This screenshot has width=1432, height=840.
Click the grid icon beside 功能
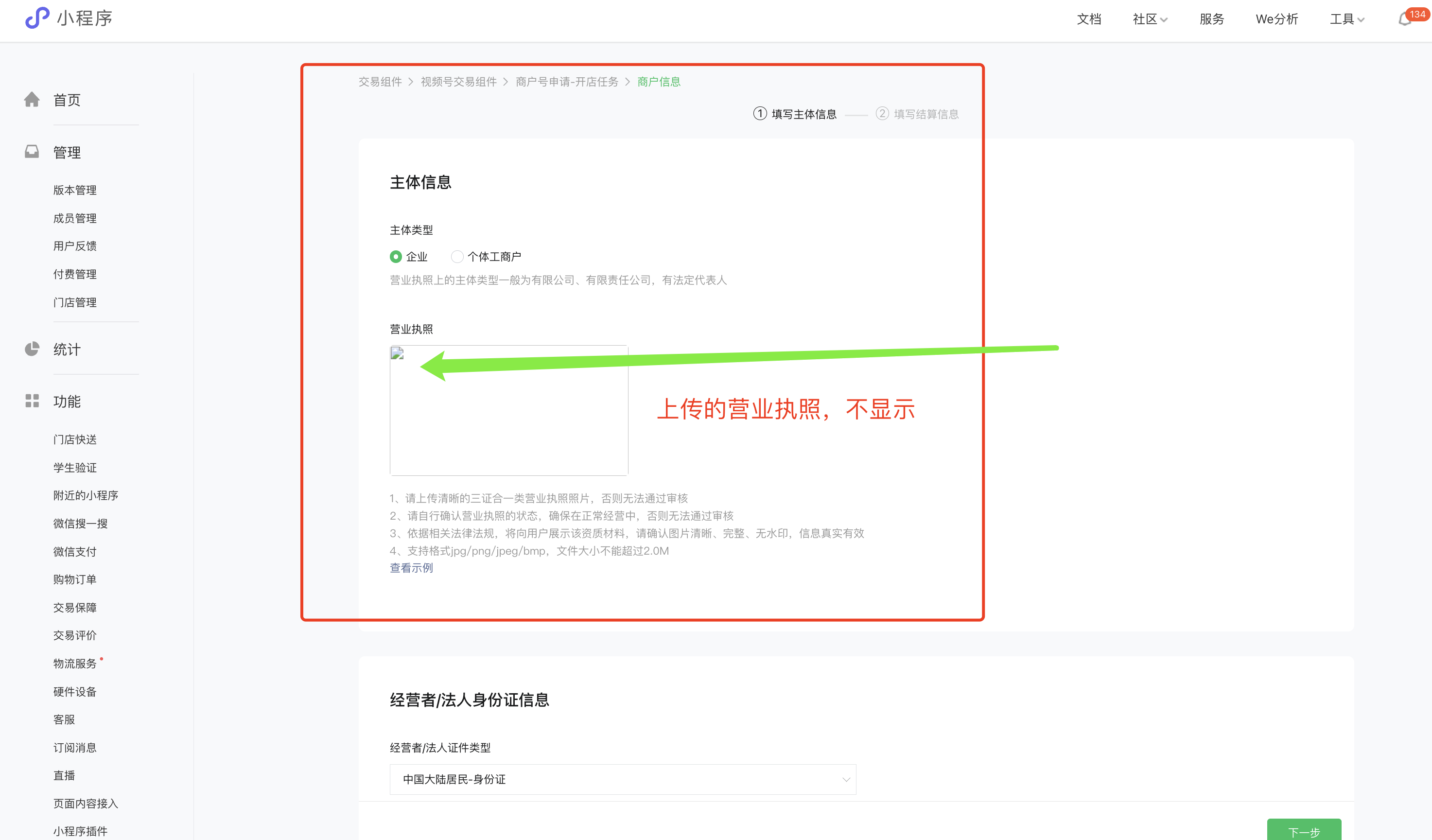tap(32, 401)
